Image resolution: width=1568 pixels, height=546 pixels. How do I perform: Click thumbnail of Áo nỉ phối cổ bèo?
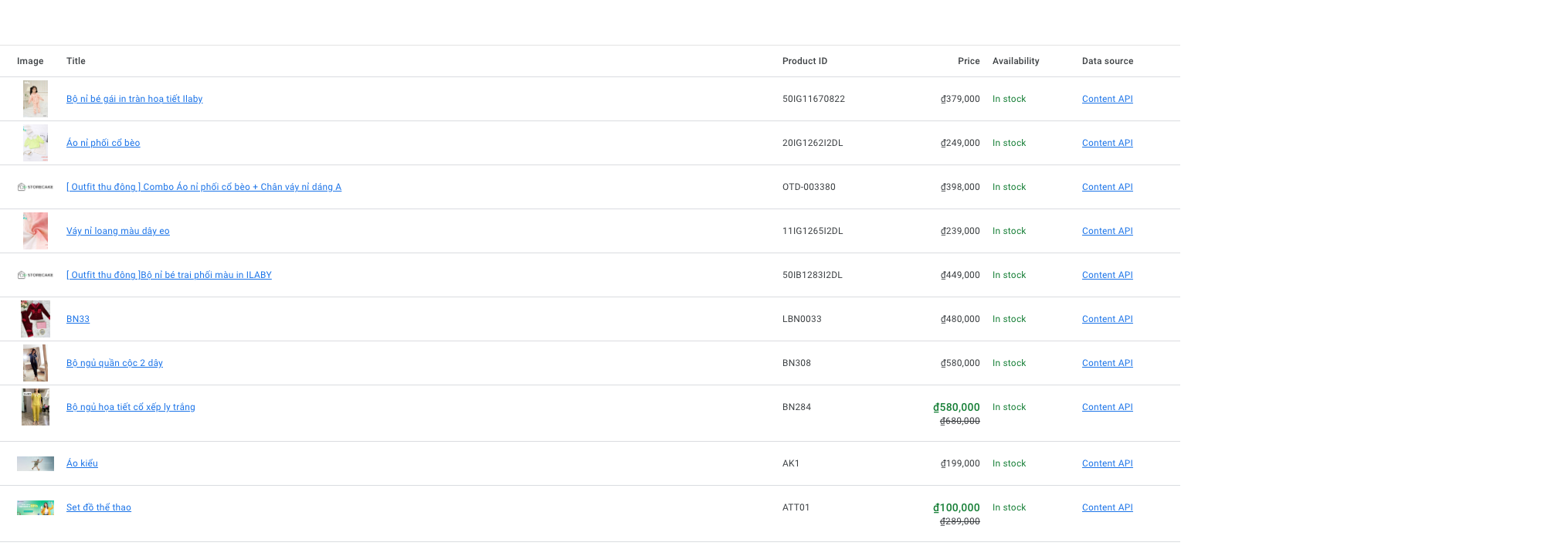tap(36, 143)
